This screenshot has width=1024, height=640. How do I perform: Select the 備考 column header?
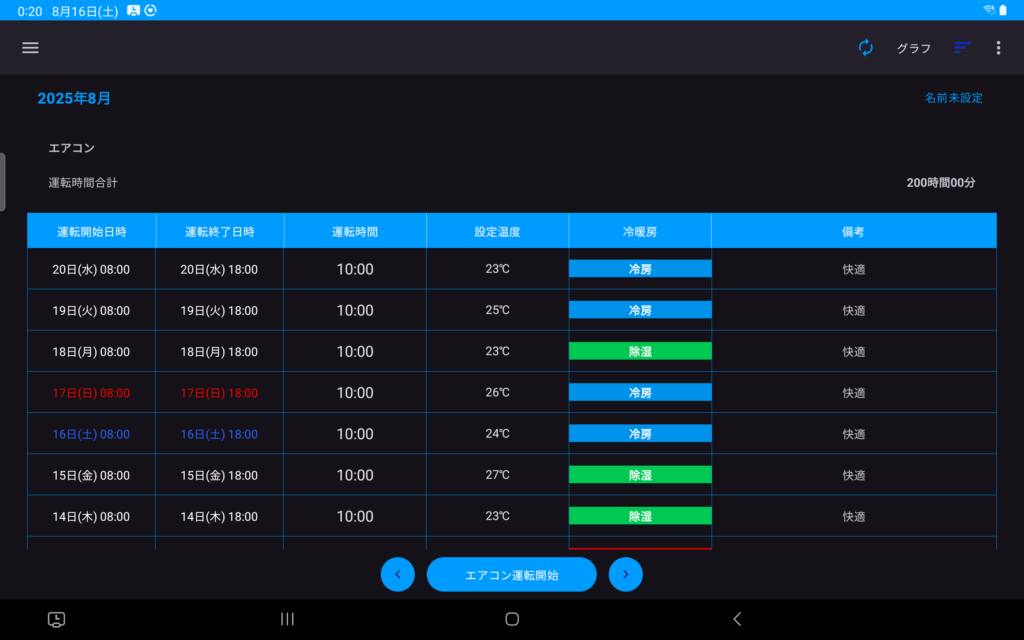point(854,231)
